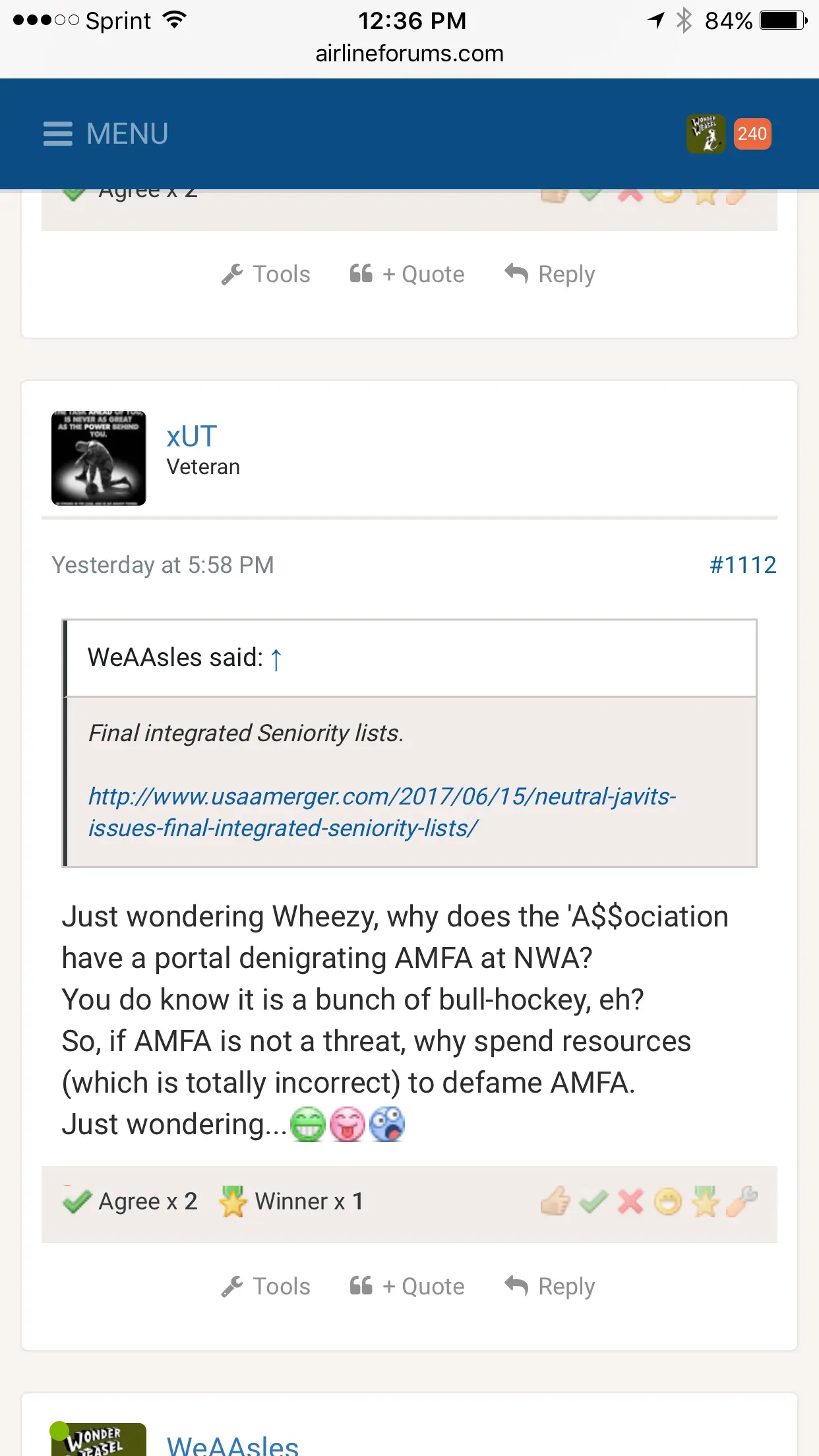Jump to WeAAsles' original quoted post arrow
This screenshot has height=1456, width=819.
point(276,659)
